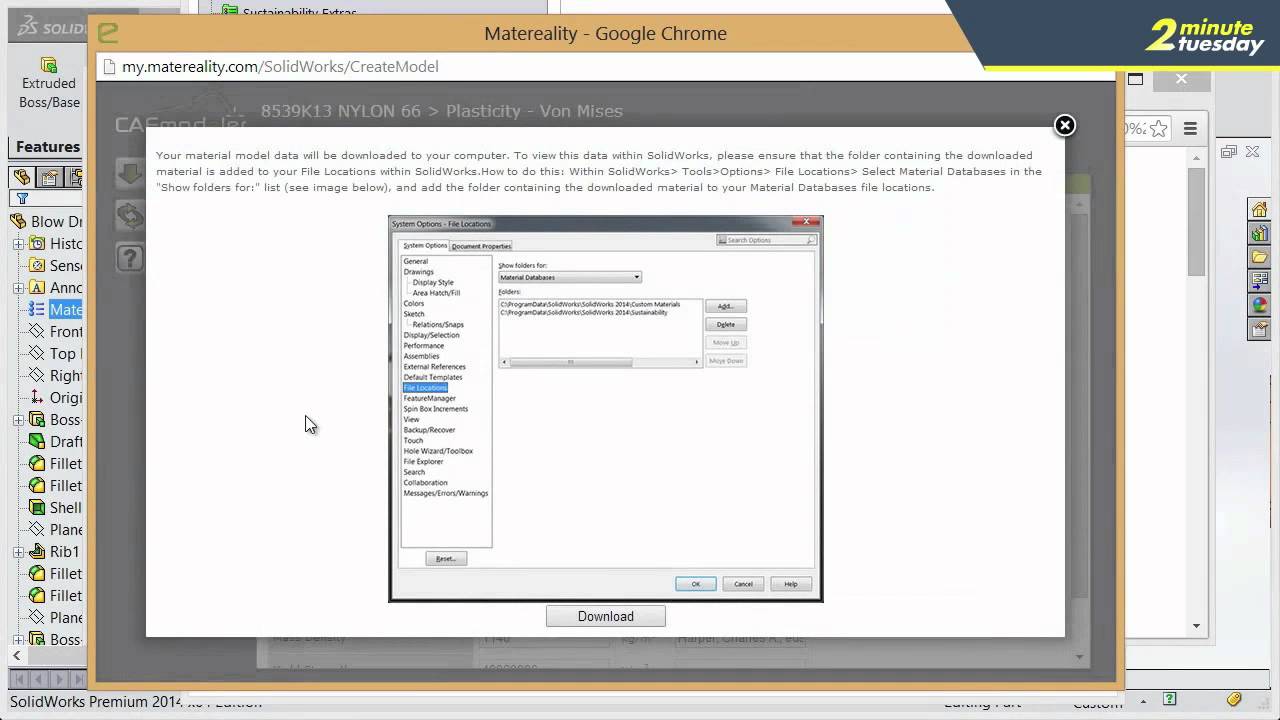This screenshot has width=1280, height=720.
Task: Click the green help icon in SolidWorks status bar
Action: [x=1169, y=699]
